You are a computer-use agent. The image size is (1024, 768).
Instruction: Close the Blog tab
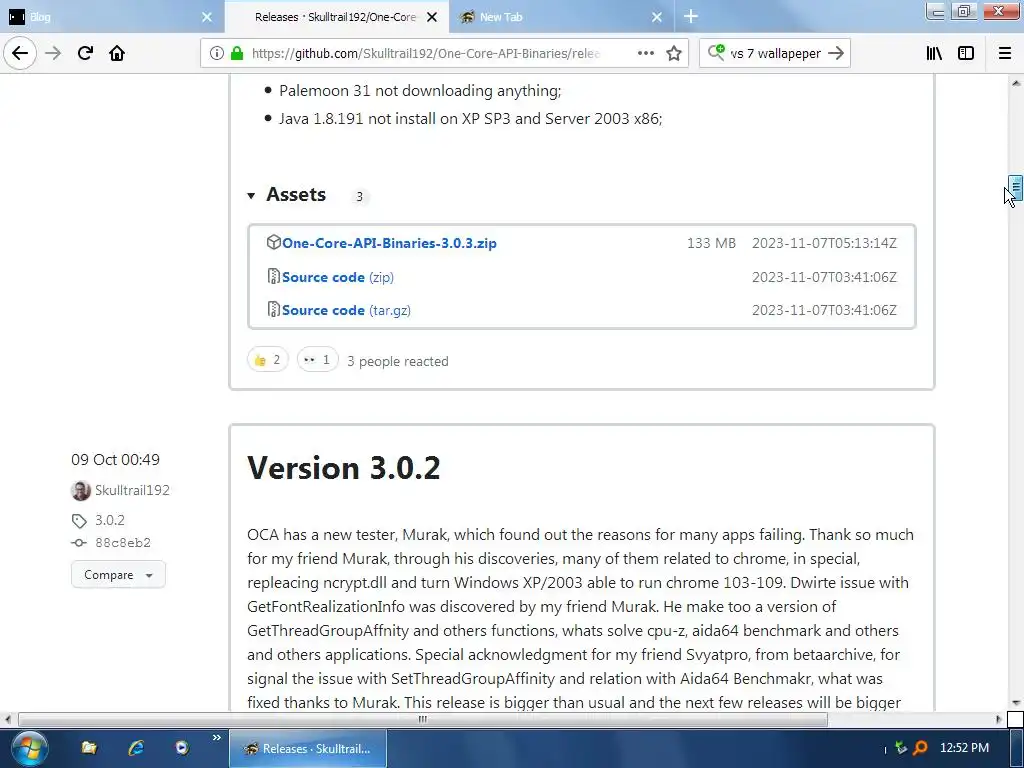click(207, 17)
